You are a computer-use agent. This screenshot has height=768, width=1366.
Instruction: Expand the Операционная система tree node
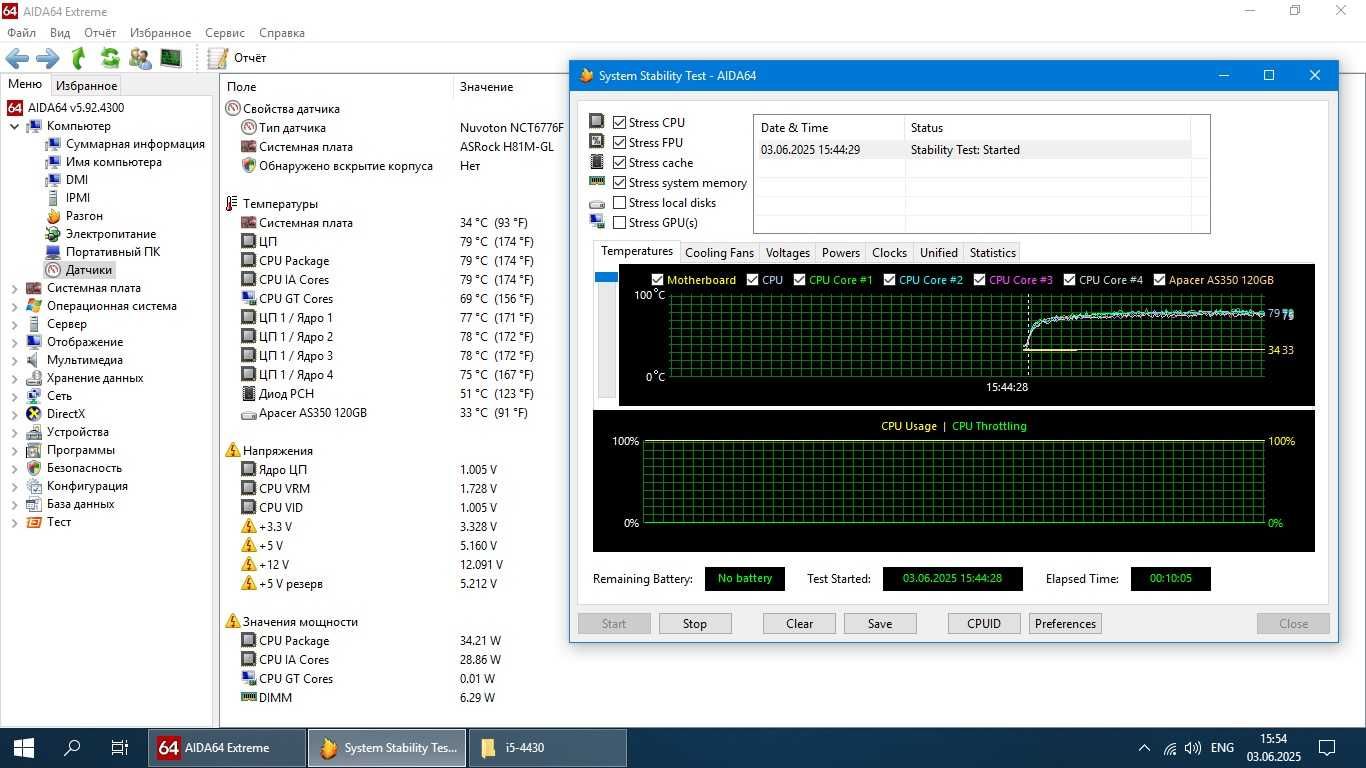point(14,306)
